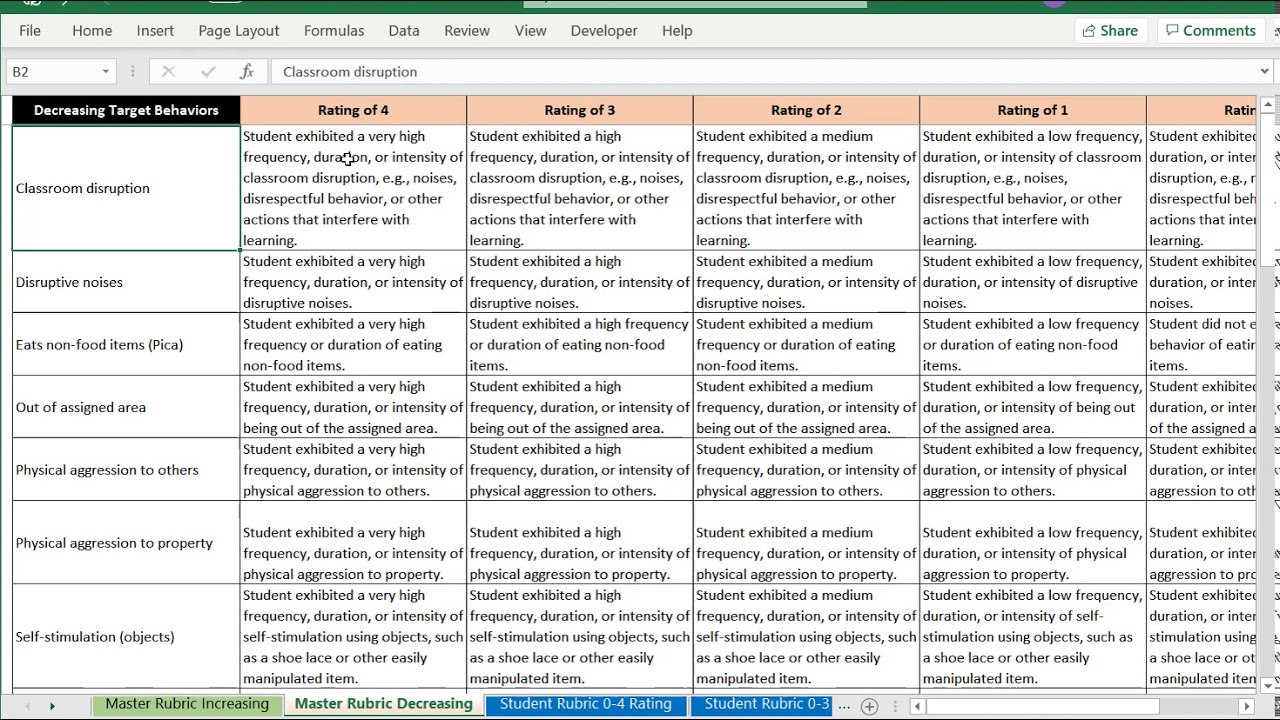Click the horizontal scrollbar right arrow
1280x720 pixels.
tap(1246, 707)
